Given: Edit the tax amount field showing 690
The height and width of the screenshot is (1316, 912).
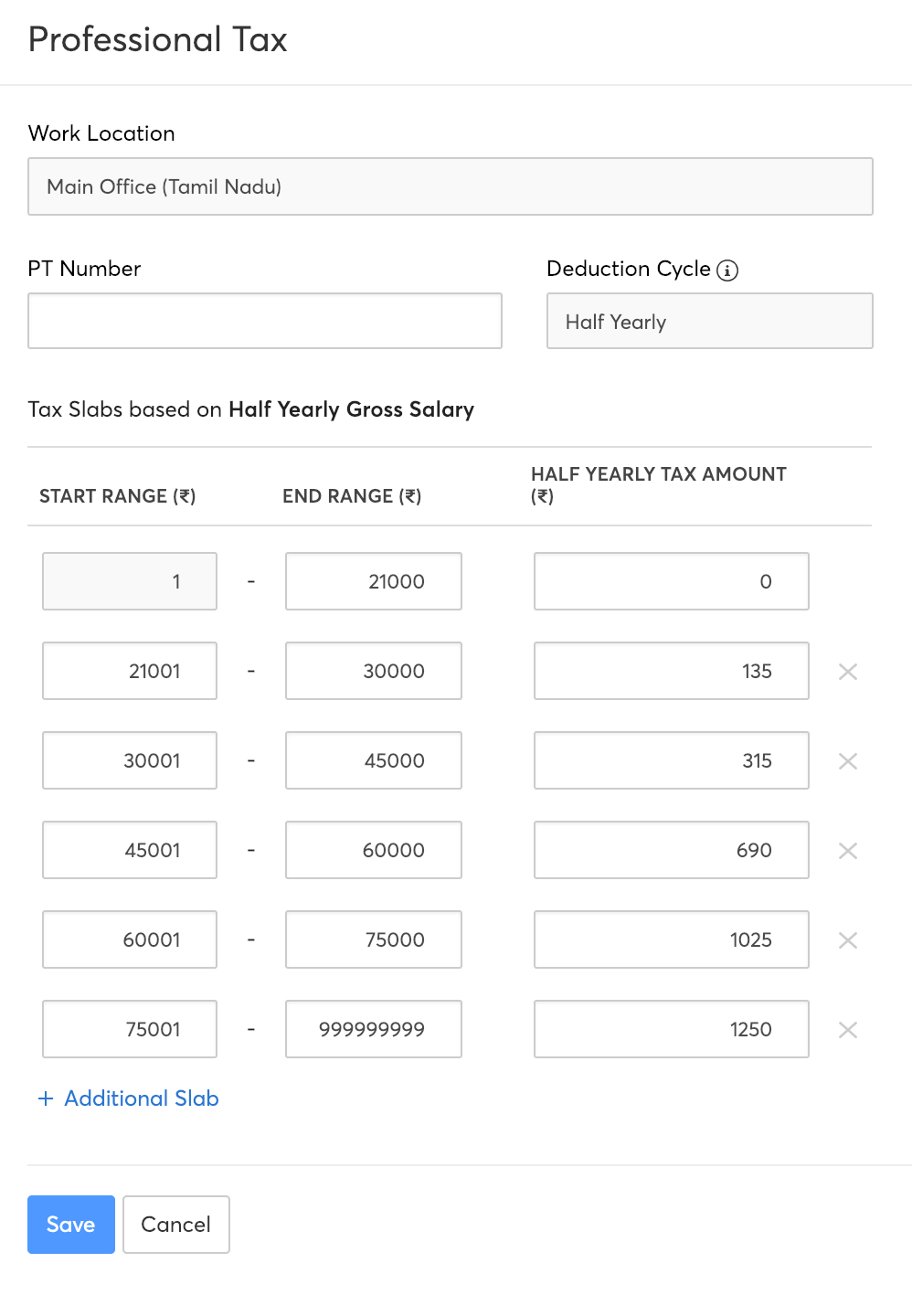Looking at the screenshot, I should [671, 850].
